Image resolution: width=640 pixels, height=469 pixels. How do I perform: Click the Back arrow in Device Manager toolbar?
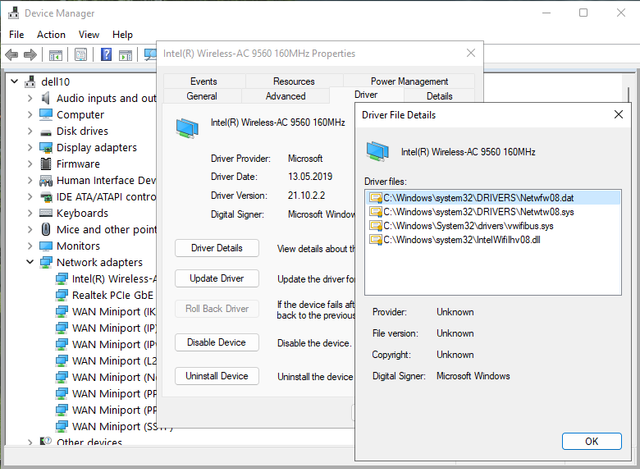point(11,54)
